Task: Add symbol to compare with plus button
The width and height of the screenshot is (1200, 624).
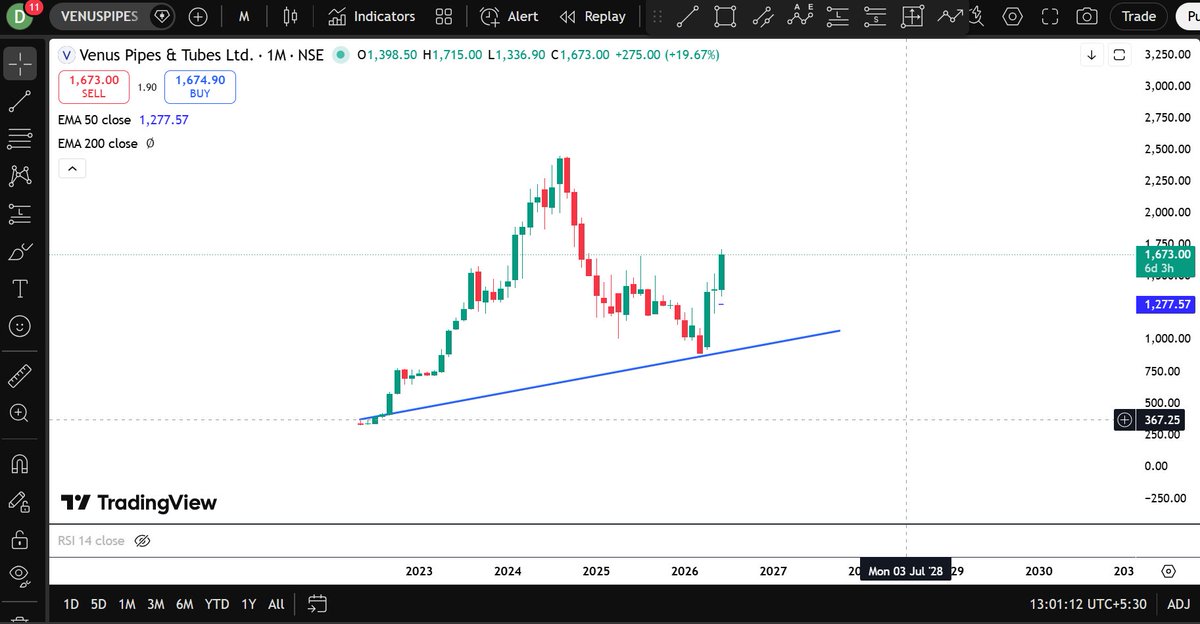Action: pos(198,16)
